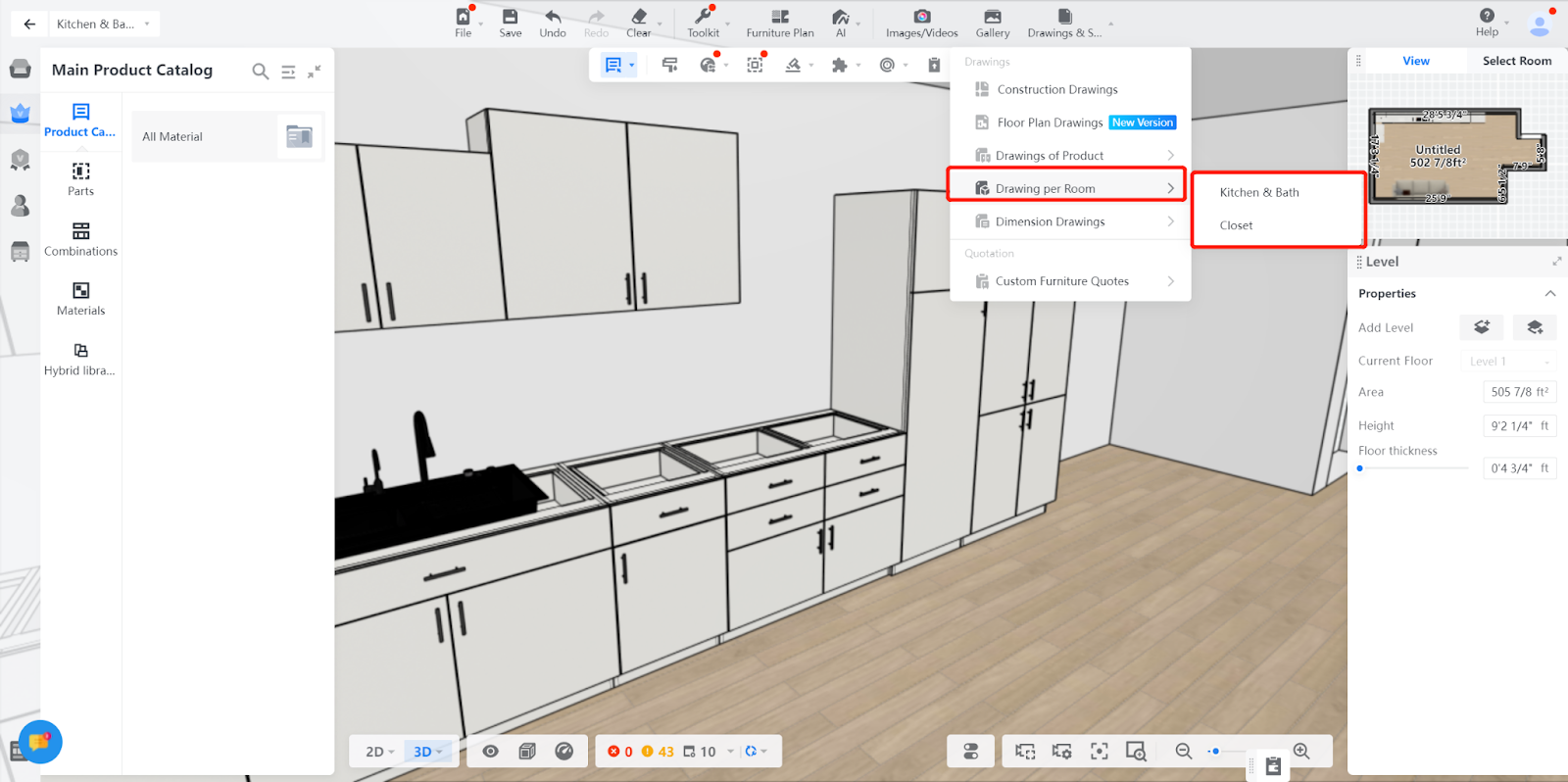Select Kitchen & Bath from submenu
This screenshot has height=782, width=1568.
pos(1259,192)
